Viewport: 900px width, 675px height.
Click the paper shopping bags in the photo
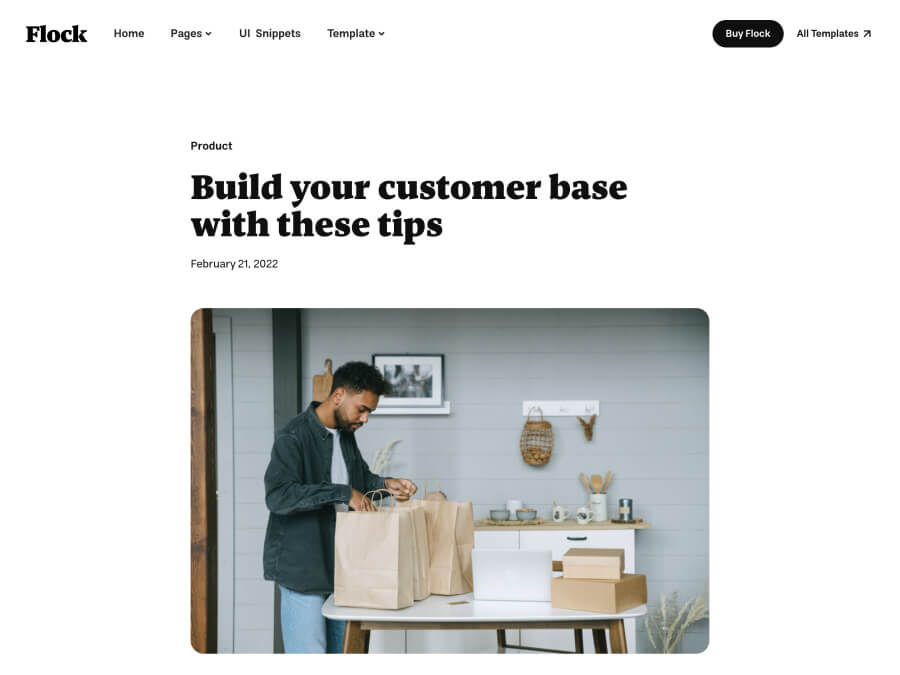click(x=404, y=551)
